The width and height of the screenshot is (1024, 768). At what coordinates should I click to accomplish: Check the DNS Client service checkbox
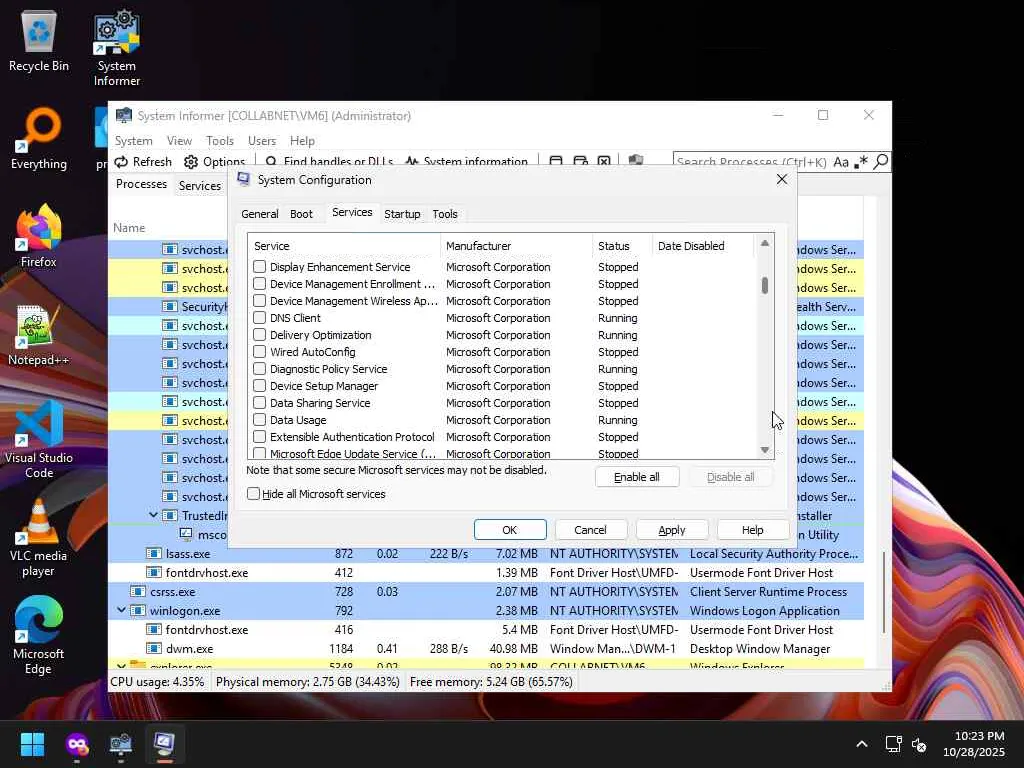[x=259, y=317]
